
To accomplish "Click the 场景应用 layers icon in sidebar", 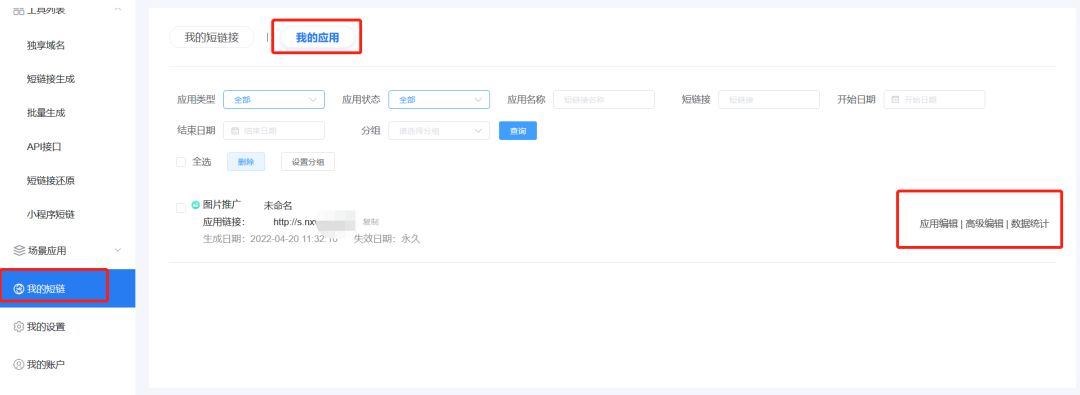I will click(x=19, y=250).
